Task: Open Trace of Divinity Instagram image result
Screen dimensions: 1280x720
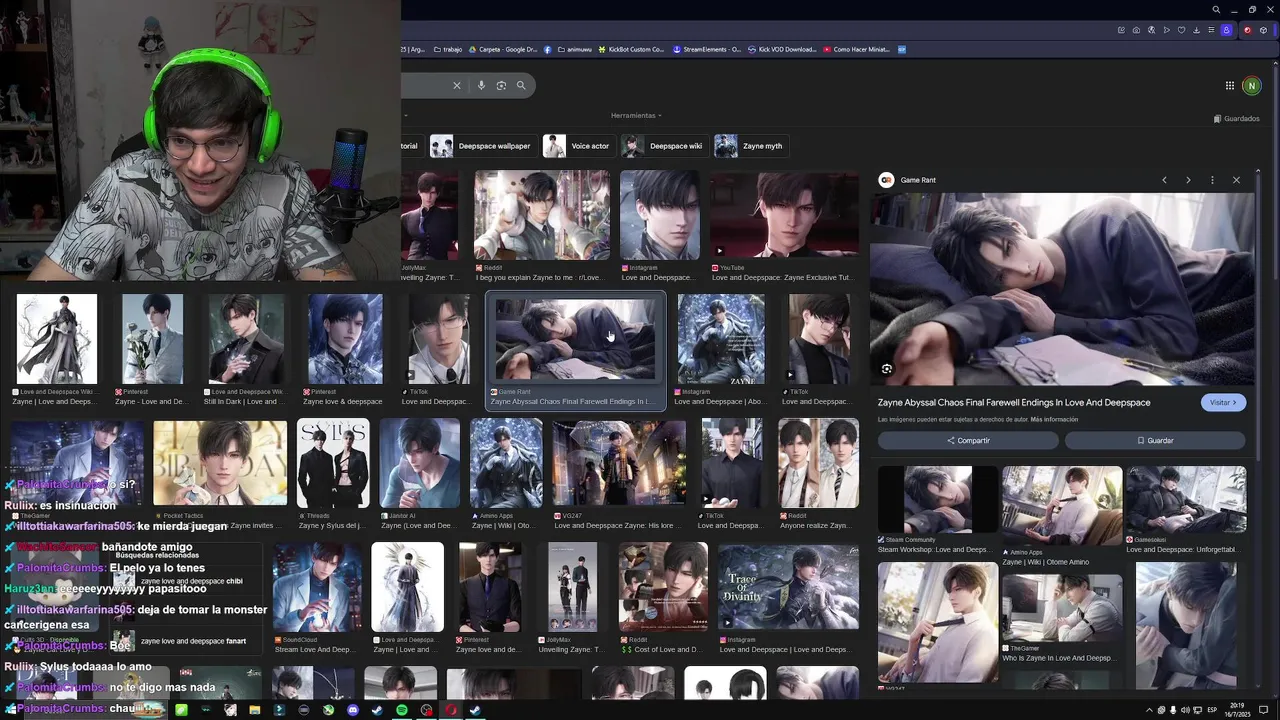Action: [x=788, y=587]
